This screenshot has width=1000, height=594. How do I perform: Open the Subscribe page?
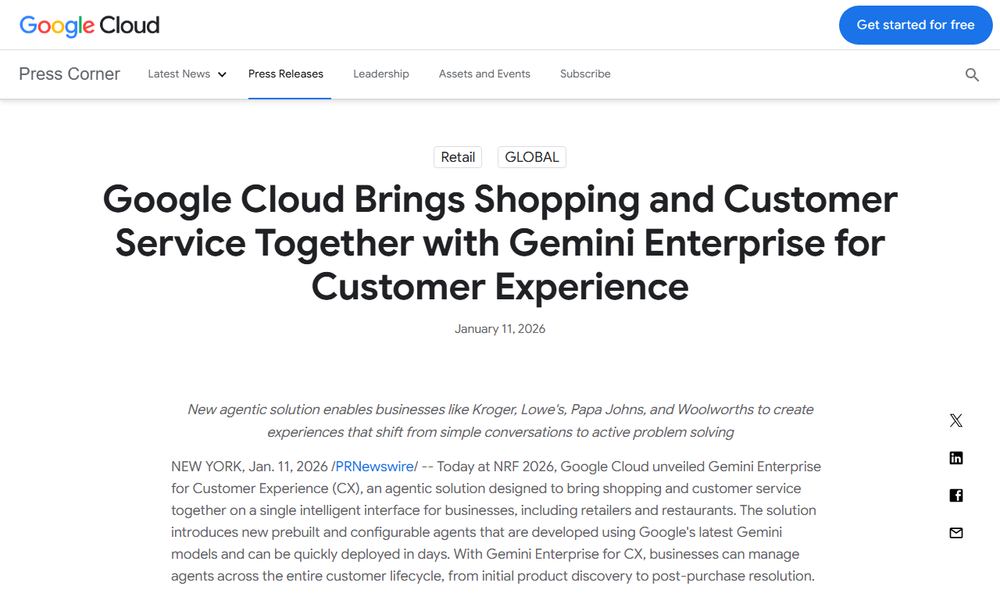click(585, 74)
